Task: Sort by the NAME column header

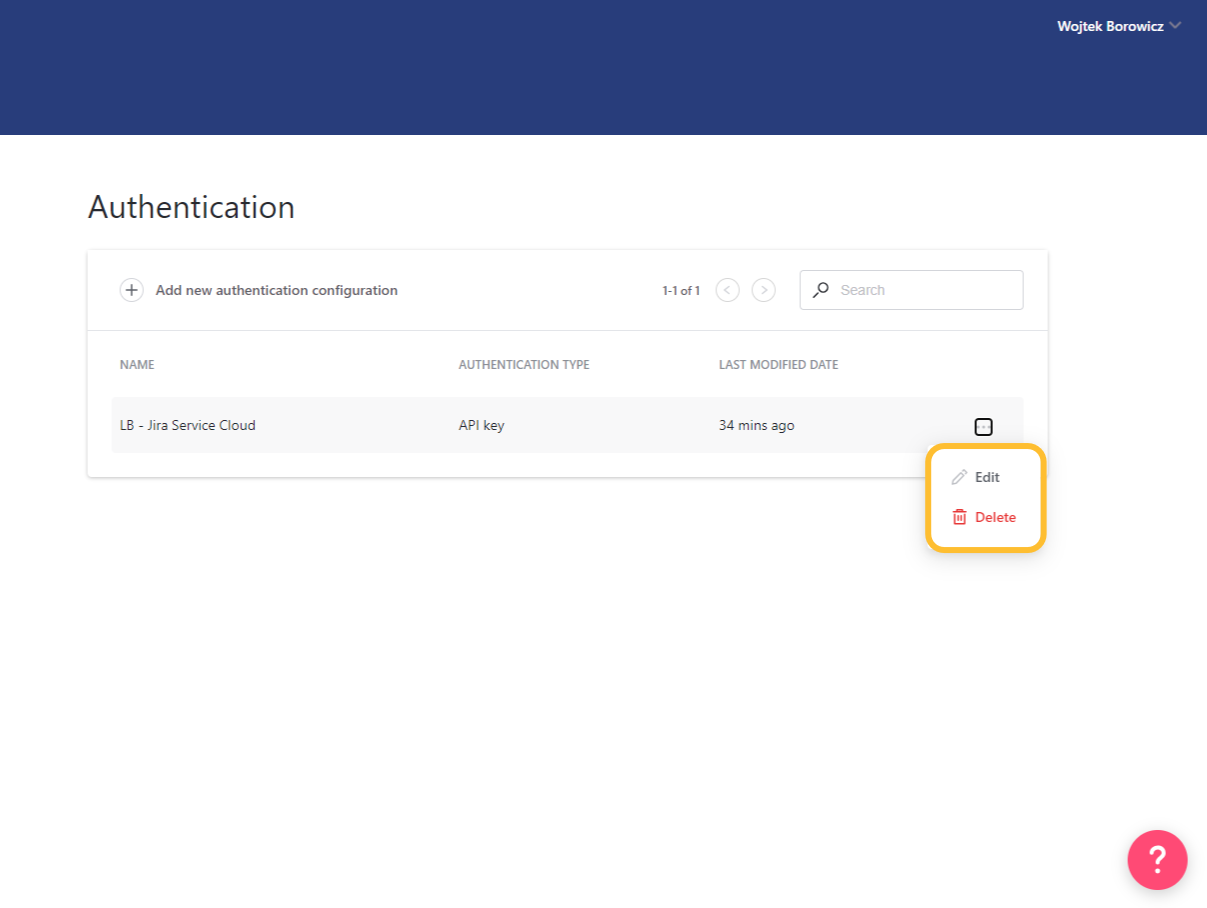Action: (x=137, y=364)
